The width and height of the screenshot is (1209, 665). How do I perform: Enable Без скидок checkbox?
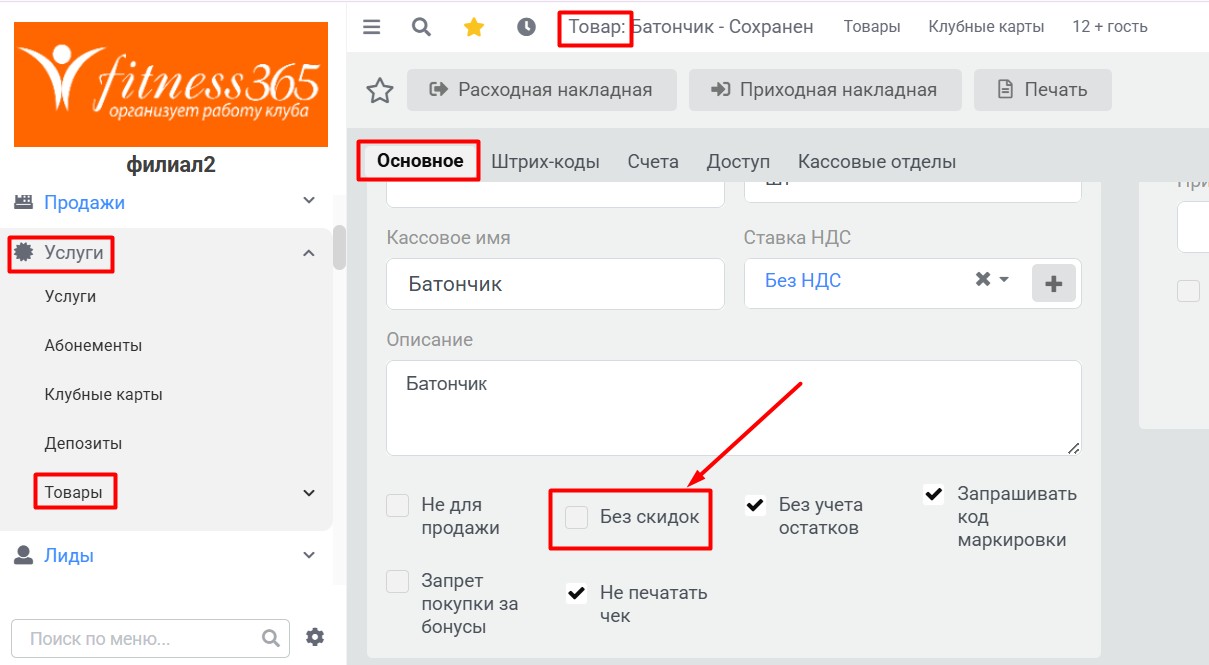pos(577,517)
